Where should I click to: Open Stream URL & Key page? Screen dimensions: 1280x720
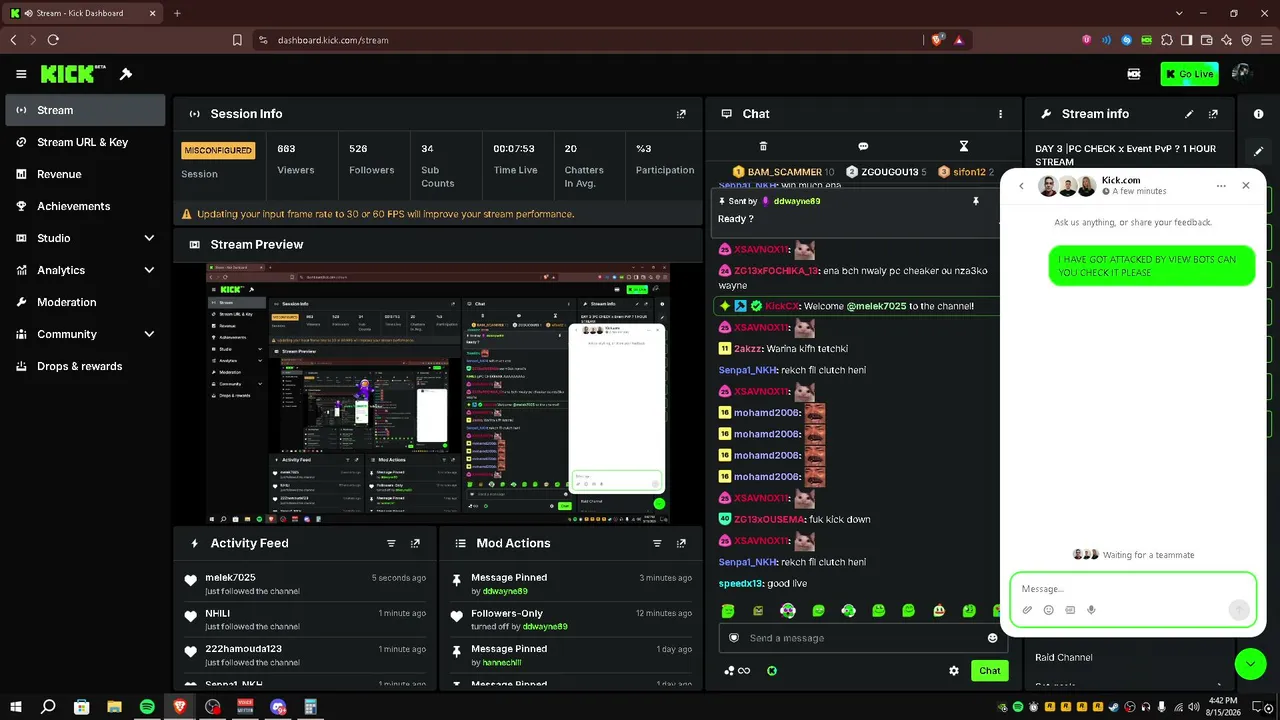85,142
